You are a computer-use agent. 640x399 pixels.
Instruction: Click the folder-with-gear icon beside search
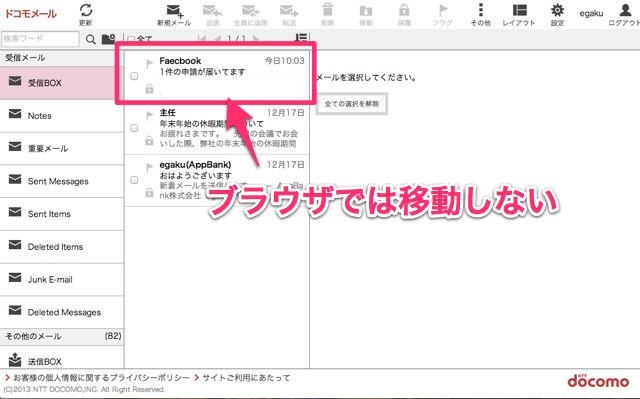coord(109,39)
